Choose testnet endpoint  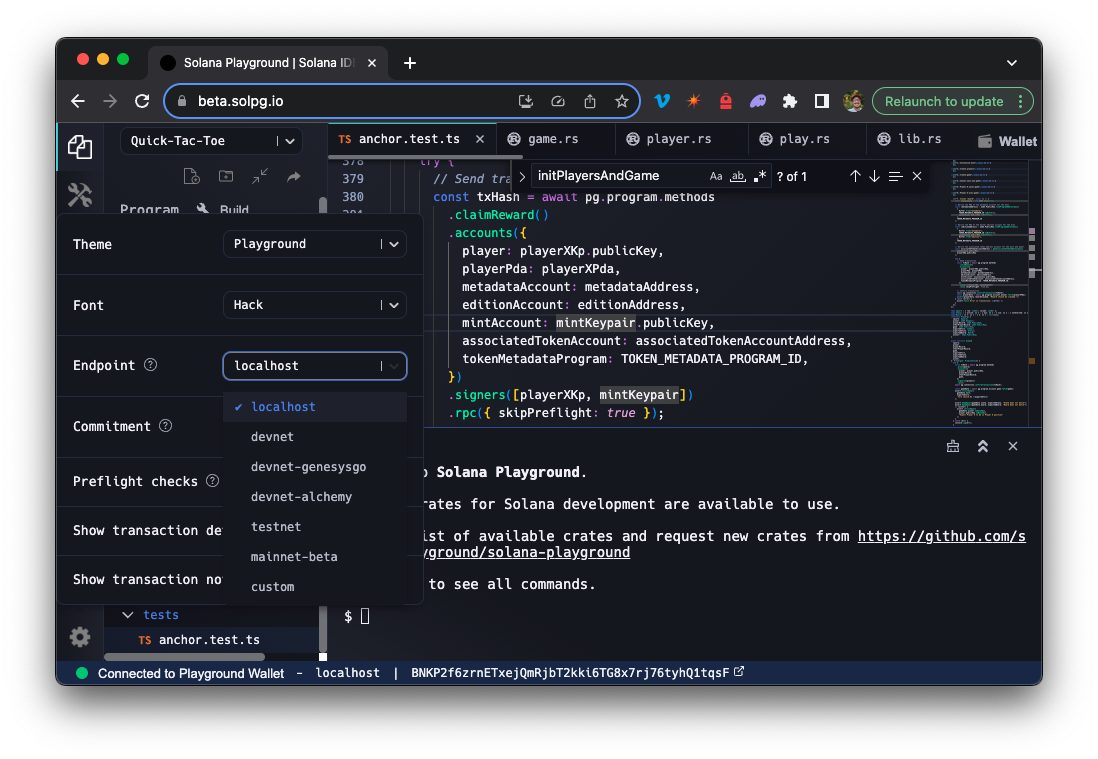coord(315,527)
